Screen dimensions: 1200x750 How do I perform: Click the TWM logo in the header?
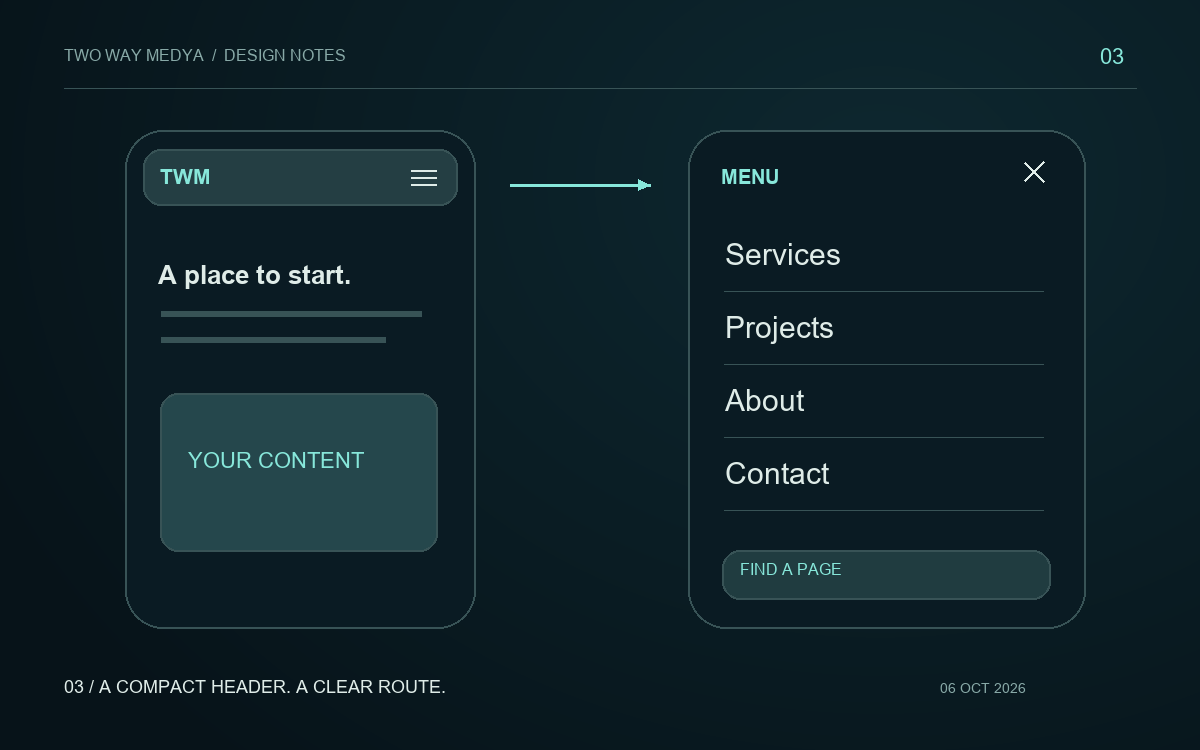pyautogui.click(x=185, y=177)
